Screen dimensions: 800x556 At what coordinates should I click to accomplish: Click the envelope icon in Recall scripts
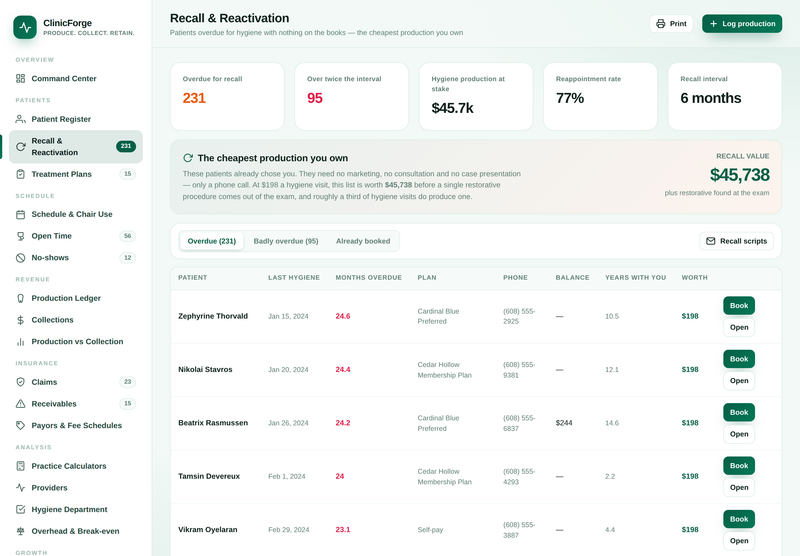(711, 241)
